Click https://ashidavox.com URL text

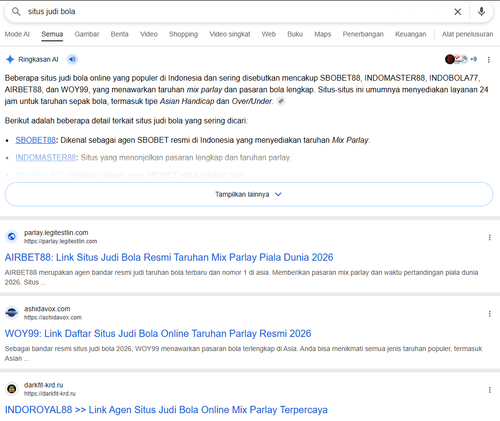click(53, 318)
